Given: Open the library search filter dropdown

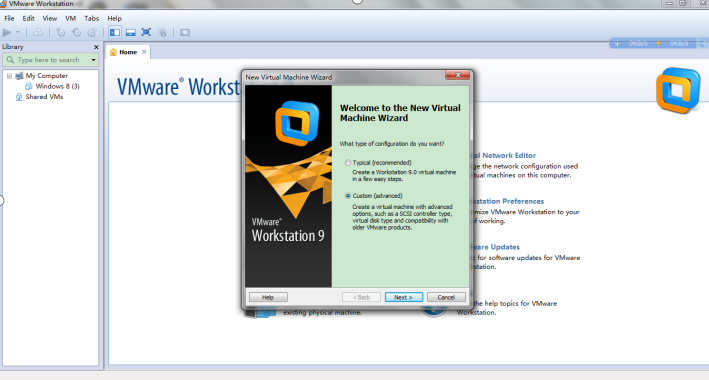Looking at the screenshot, I should (x=93, y=60).
